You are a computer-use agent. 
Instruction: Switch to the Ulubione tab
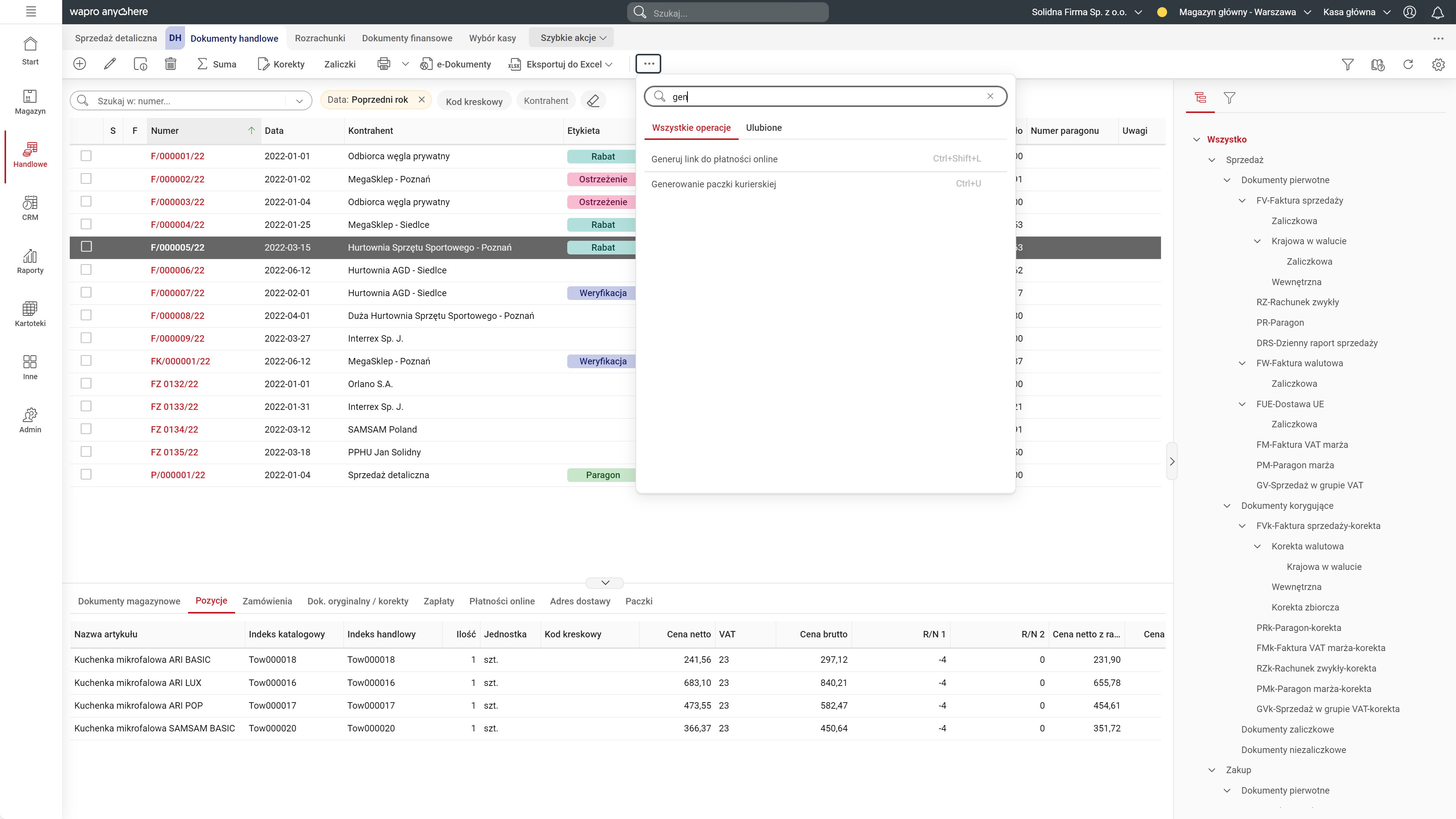[x=763, y=128]
